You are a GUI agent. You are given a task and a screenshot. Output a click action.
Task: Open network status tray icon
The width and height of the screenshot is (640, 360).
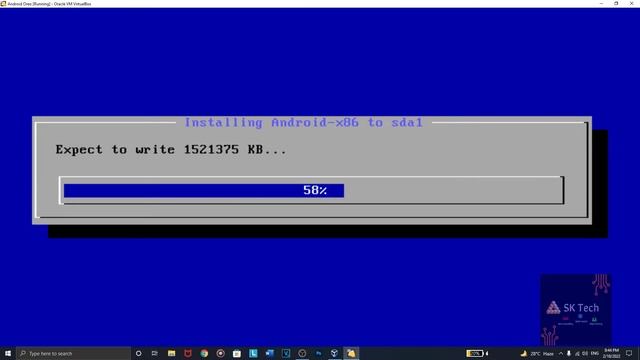pyautogui.click(x=577, y=353)
